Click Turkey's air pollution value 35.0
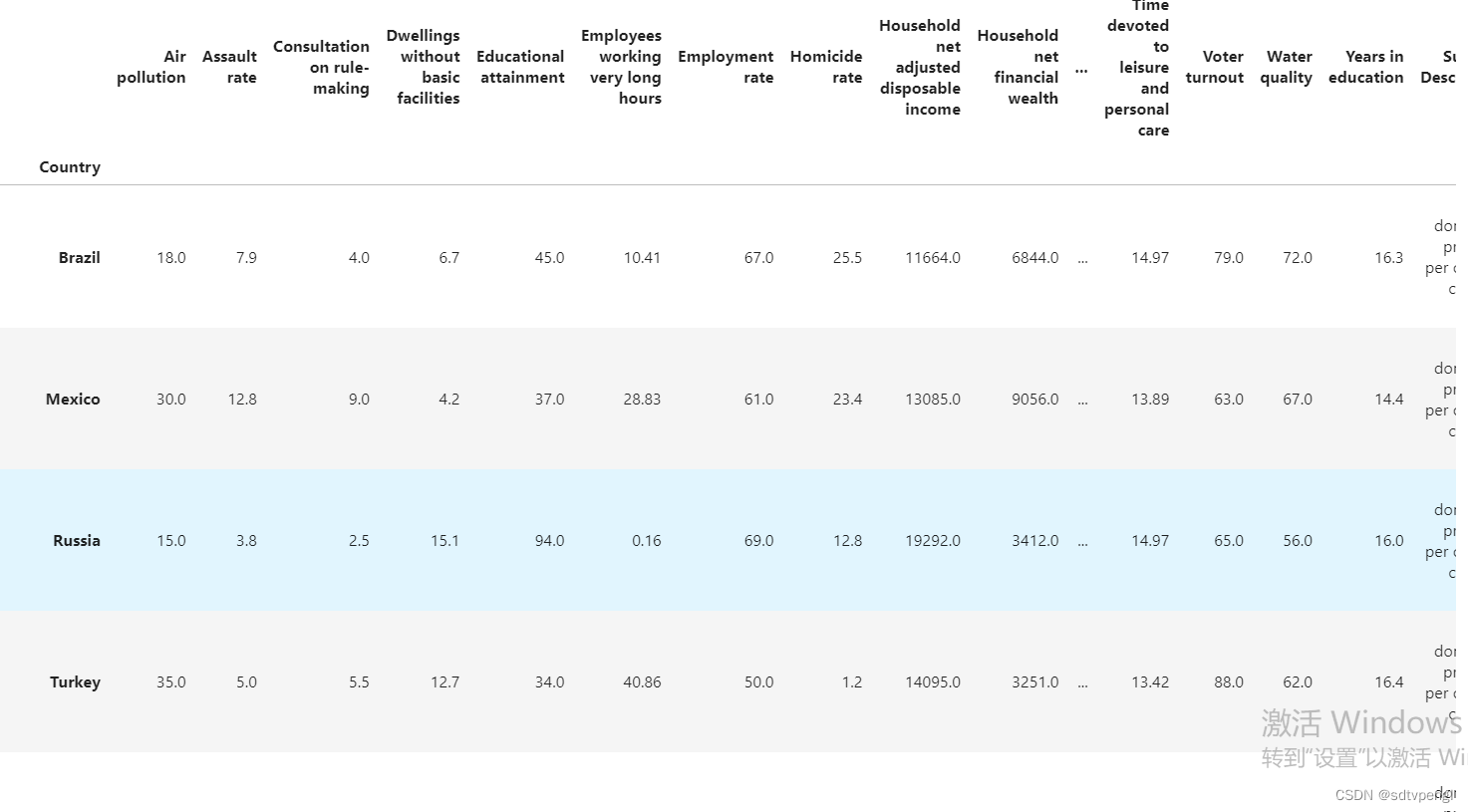The width and height of the screenshot is (1468, 812). [171, 681]
